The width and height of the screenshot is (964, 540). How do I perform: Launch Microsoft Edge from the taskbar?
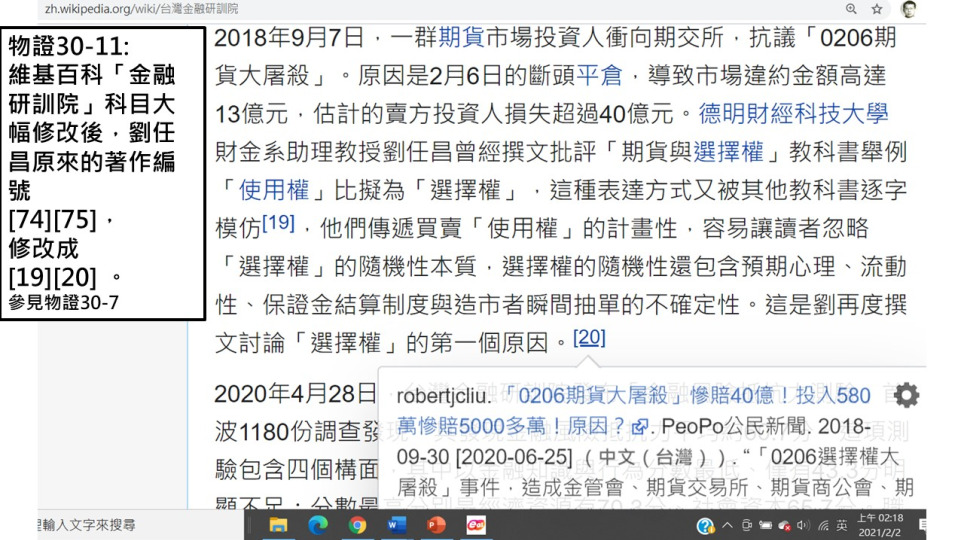click(318, 525)
